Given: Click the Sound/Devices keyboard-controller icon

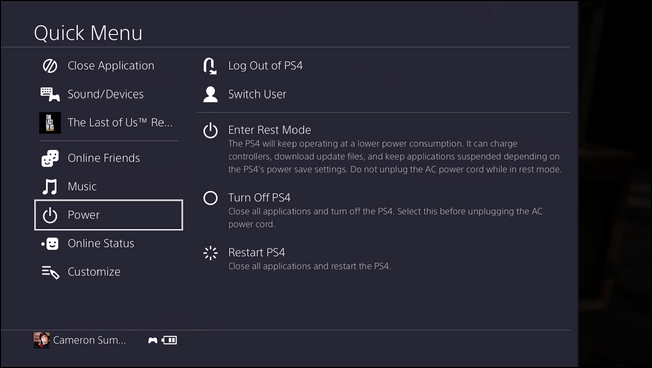Looking at the screenshot, I should (x=50, y=94).
